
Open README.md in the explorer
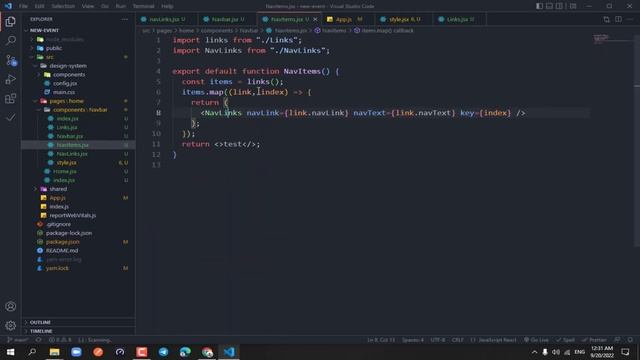pos(62,251)
